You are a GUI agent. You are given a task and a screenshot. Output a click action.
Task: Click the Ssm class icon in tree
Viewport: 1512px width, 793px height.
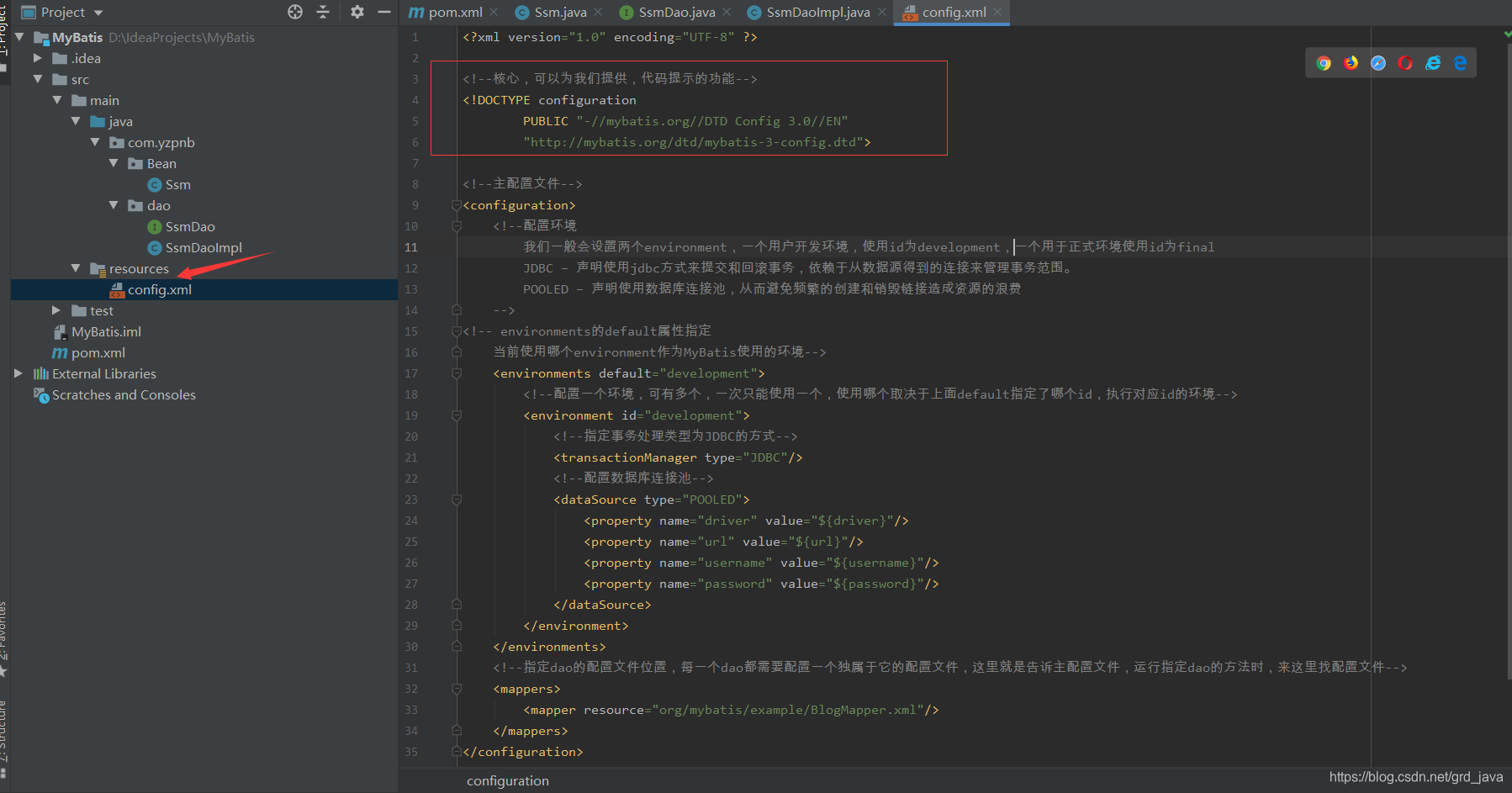[x=155, y=184]
